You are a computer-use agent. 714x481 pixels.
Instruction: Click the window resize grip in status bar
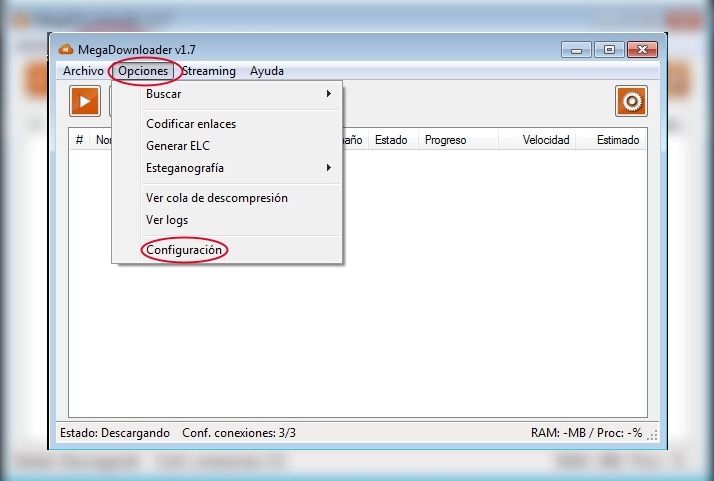tap(653, 435)
